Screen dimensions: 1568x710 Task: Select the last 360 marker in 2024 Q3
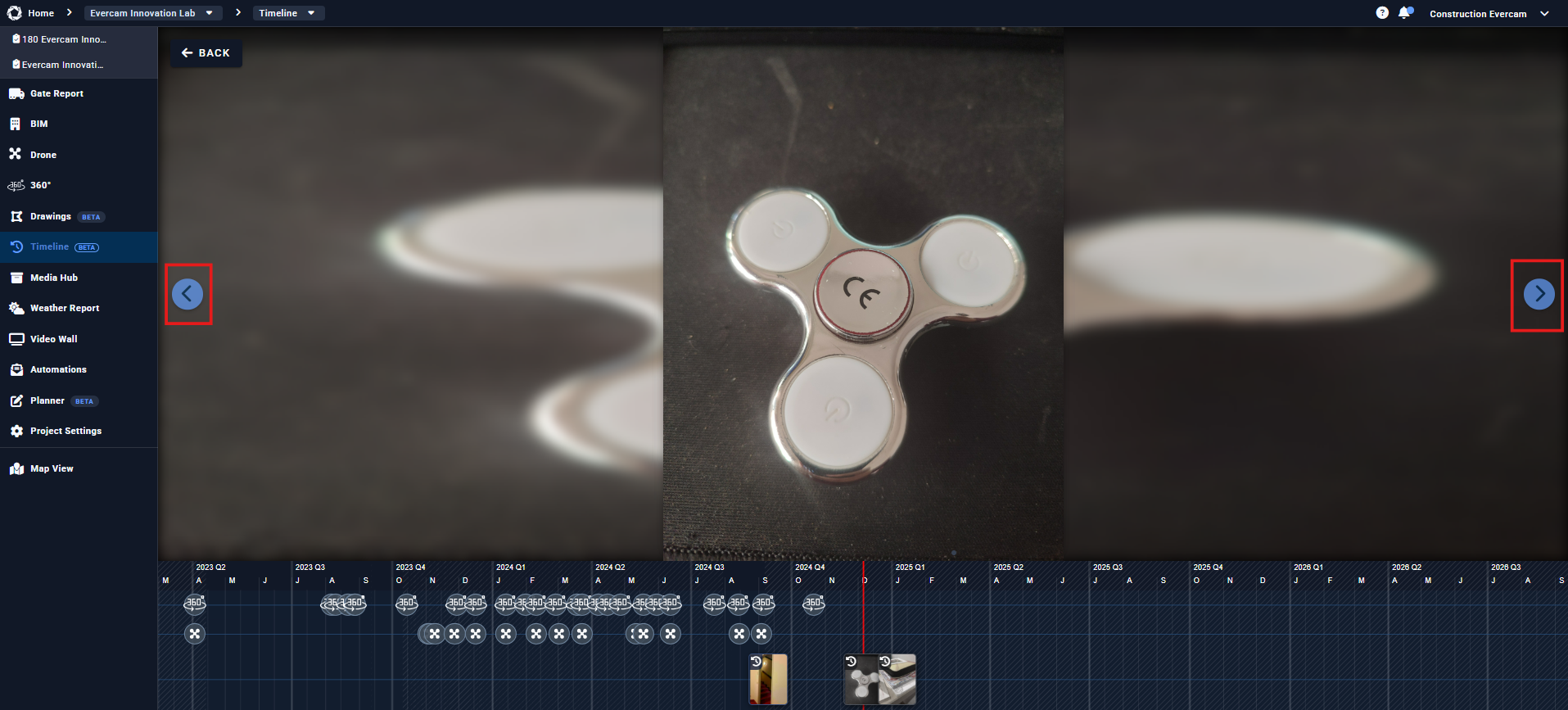[764, 604]
